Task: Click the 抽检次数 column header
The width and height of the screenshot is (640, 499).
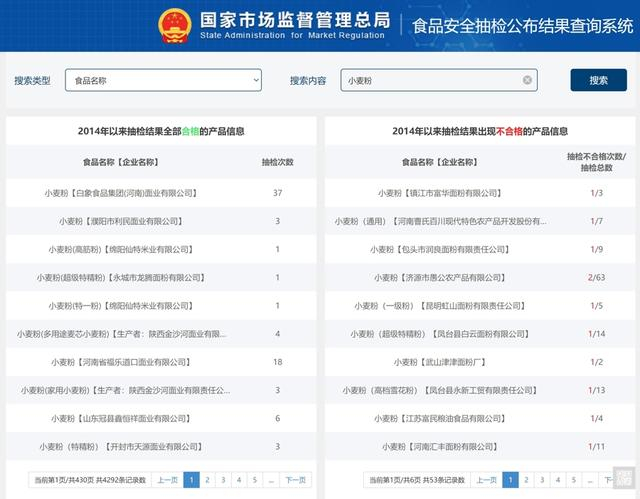Action: [x=278, y=162]
